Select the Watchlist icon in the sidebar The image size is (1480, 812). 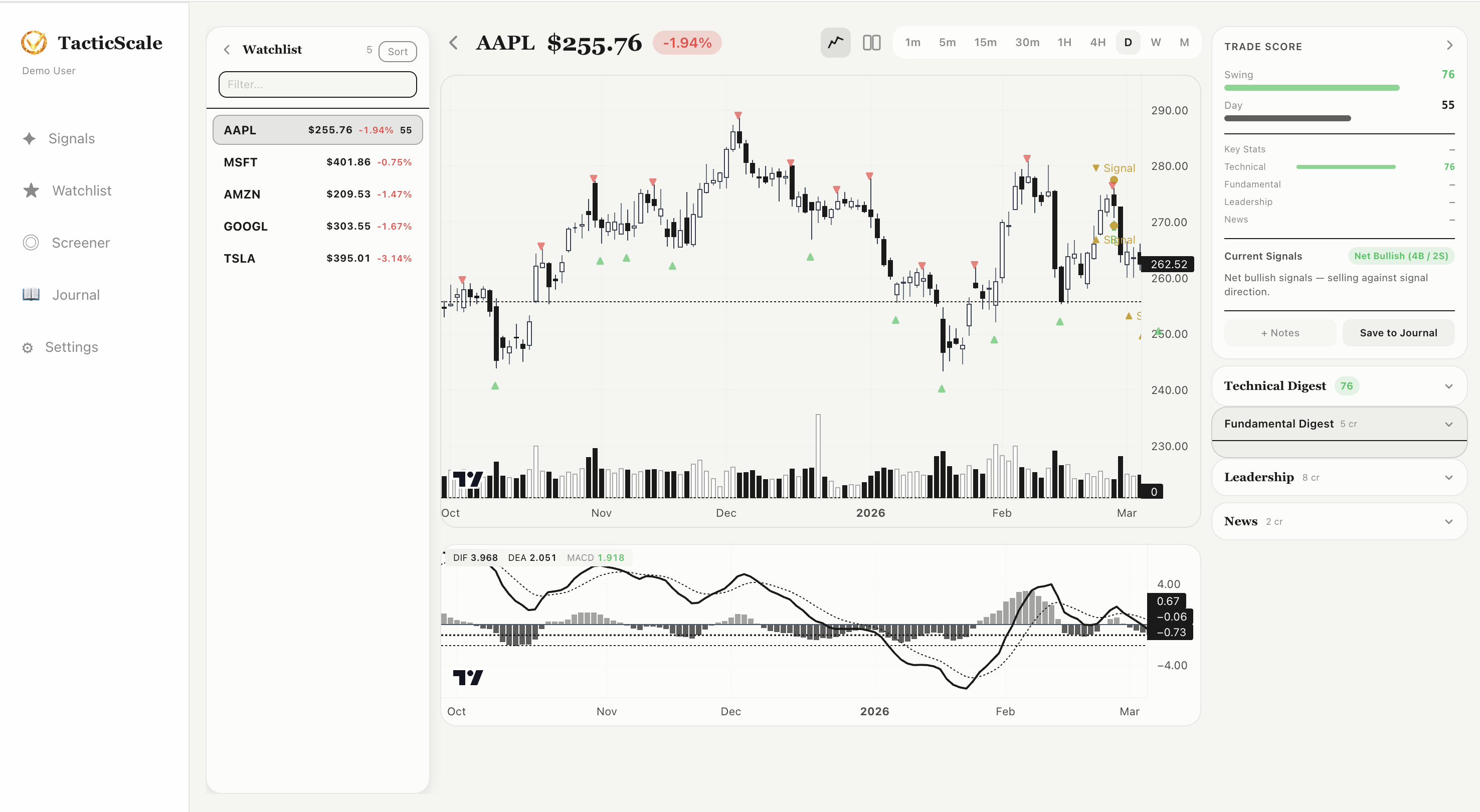30,190
